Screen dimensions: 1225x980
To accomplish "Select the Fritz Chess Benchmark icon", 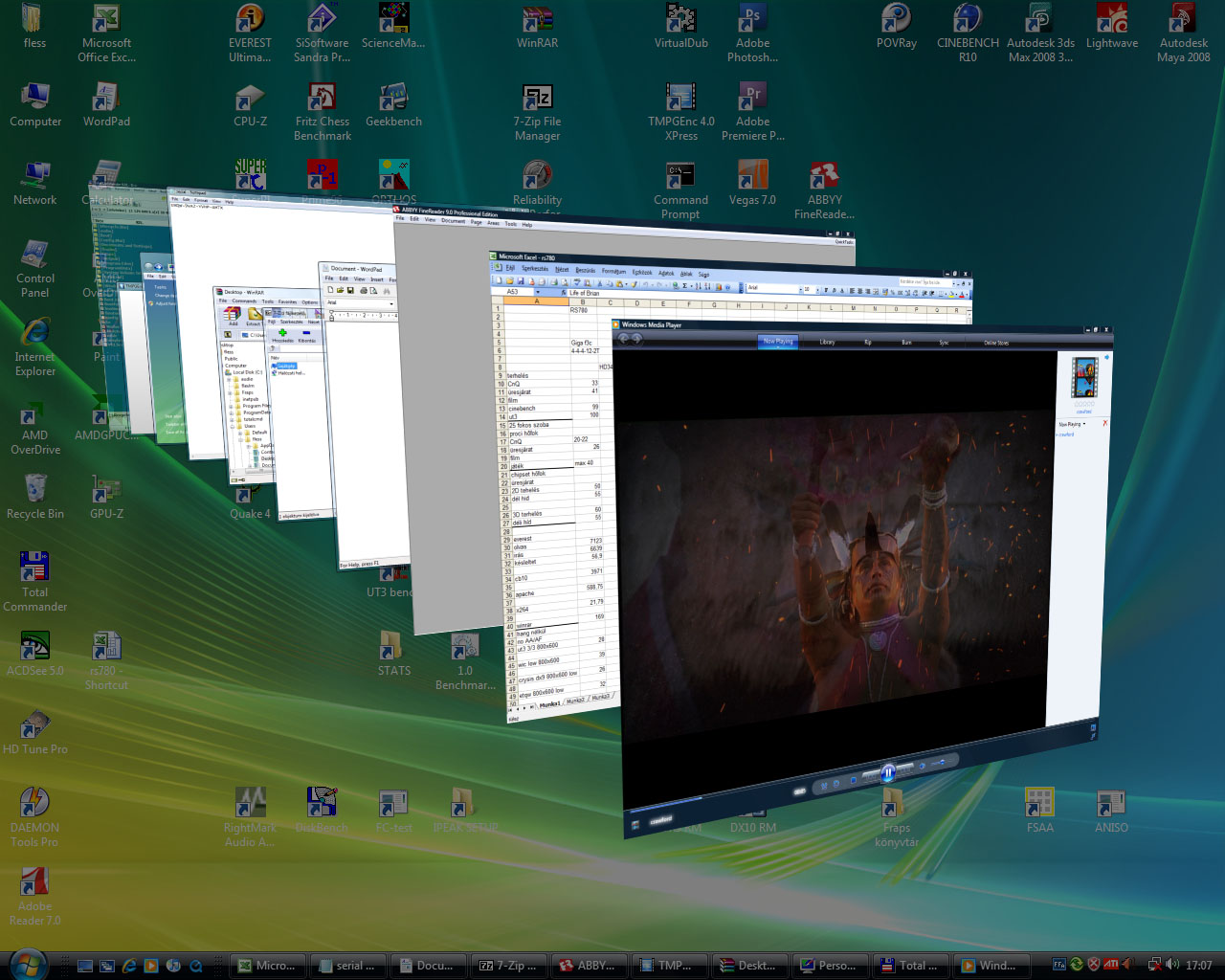I will 322,112.
